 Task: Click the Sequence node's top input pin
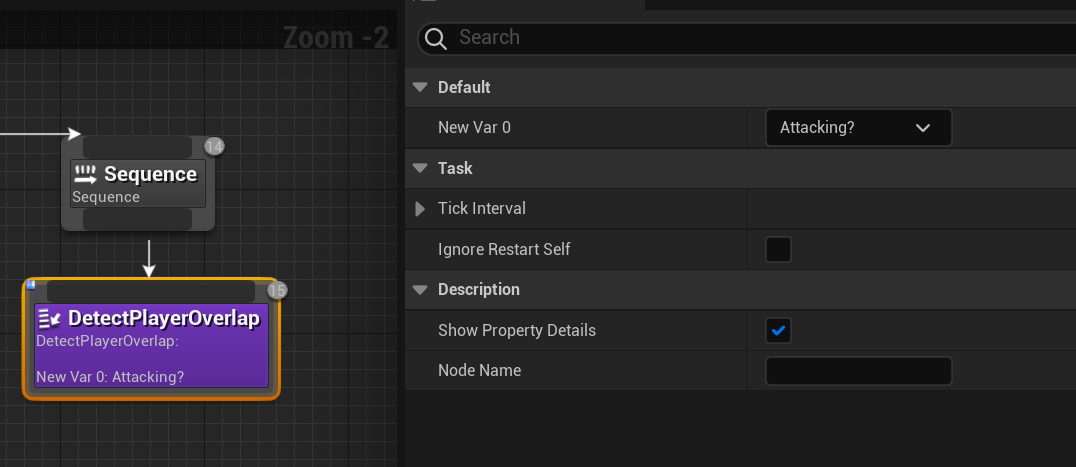pos(137,147)
